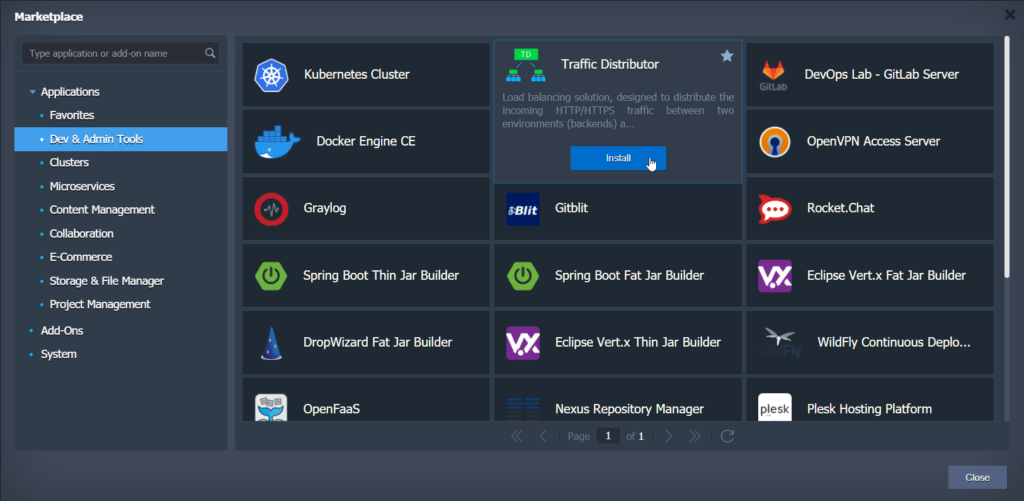This screenshot has height=501, width=1024.
Task: Click the Traffic Distributor title
Action: coord(610,65)
